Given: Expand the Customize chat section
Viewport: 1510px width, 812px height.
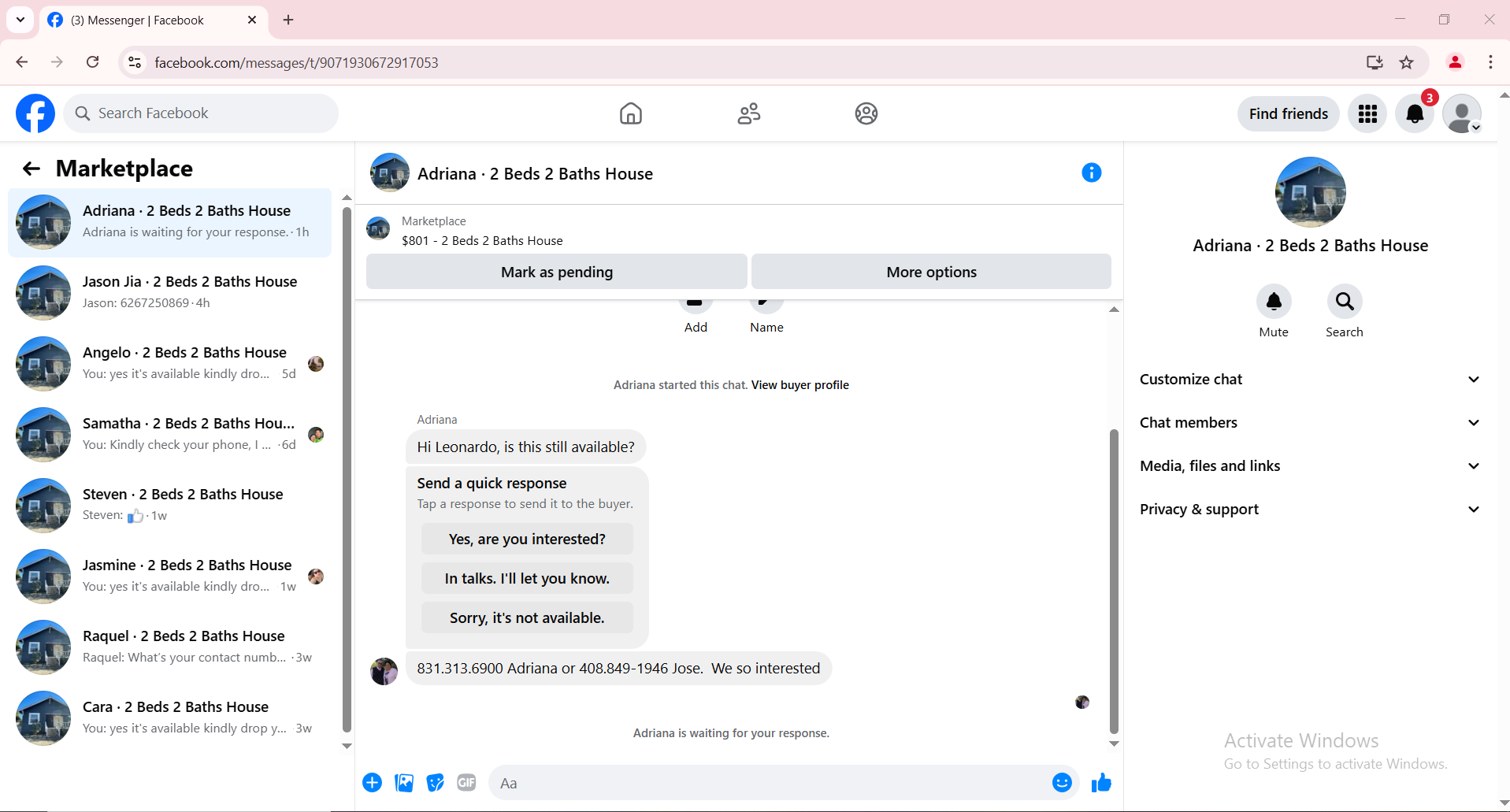Looking at the screenshot, I should 1309,380.
